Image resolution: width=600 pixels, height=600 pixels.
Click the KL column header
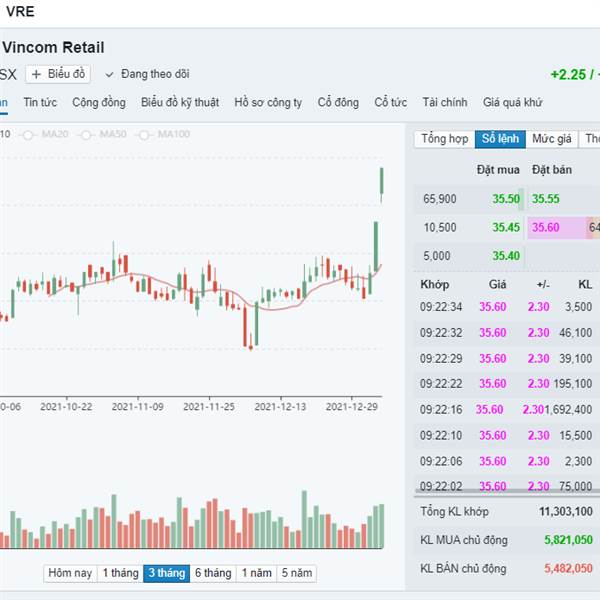tap(585, 284)
